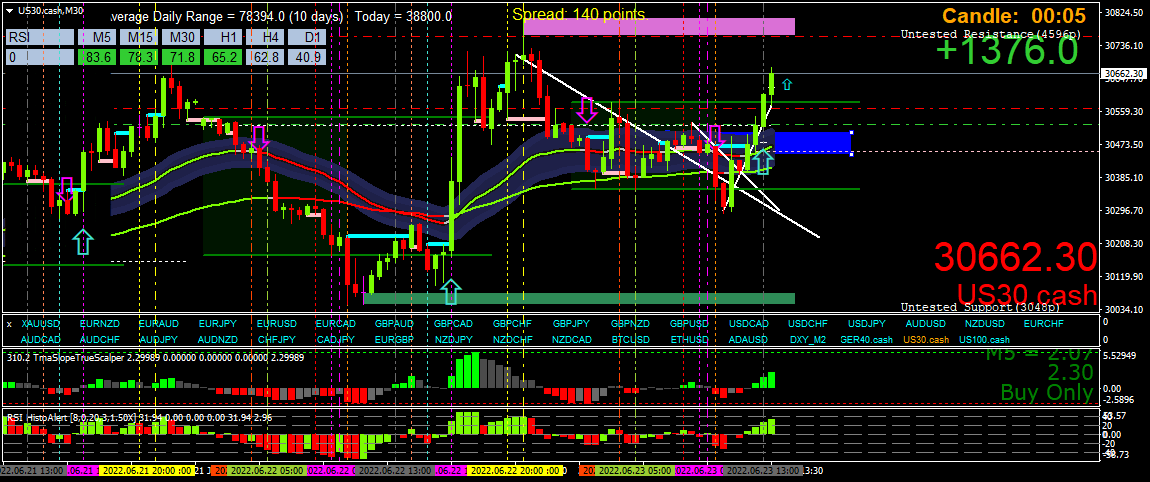Load NZDUSD symbol
This screenshot has width=1150, height=482.
984,324
